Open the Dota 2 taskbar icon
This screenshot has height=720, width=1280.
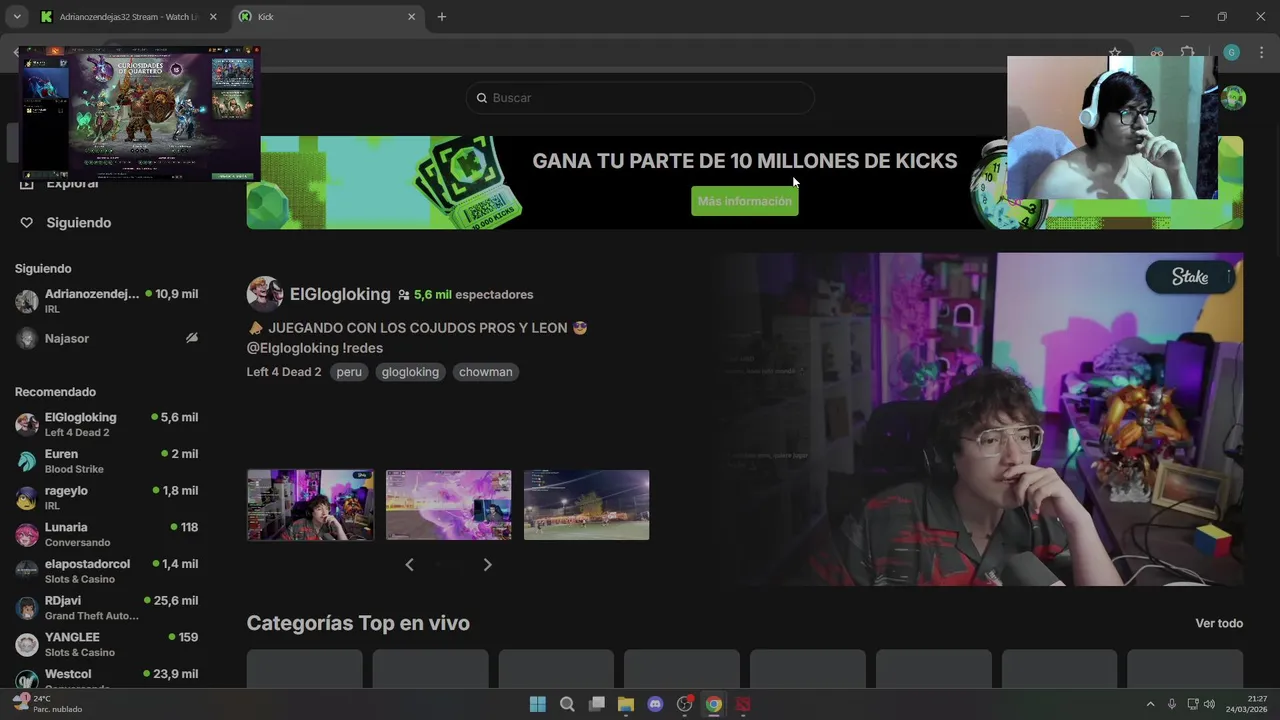(x=743, y=704)
